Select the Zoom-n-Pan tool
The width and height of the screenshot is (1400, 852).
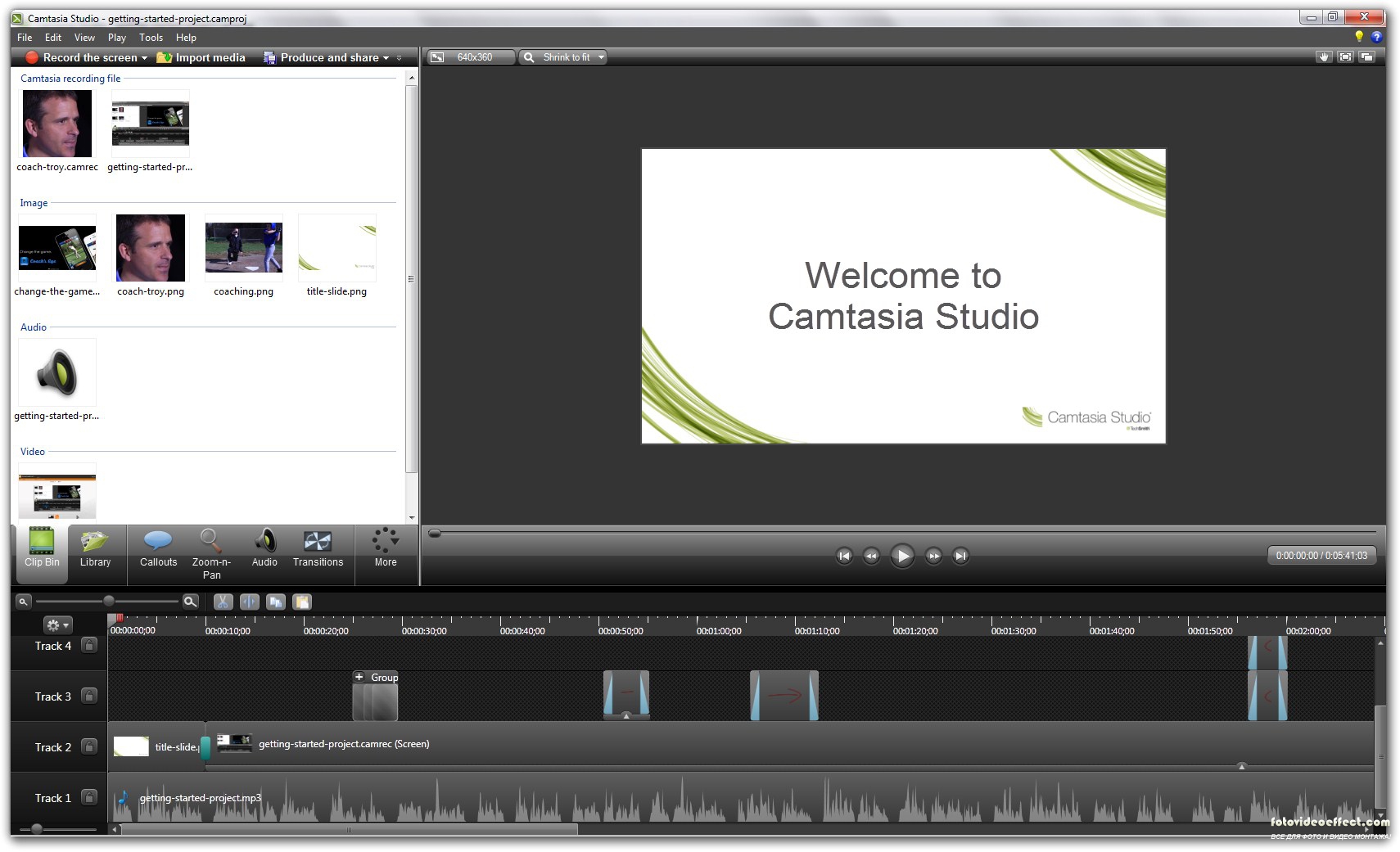tap(211, 554)
